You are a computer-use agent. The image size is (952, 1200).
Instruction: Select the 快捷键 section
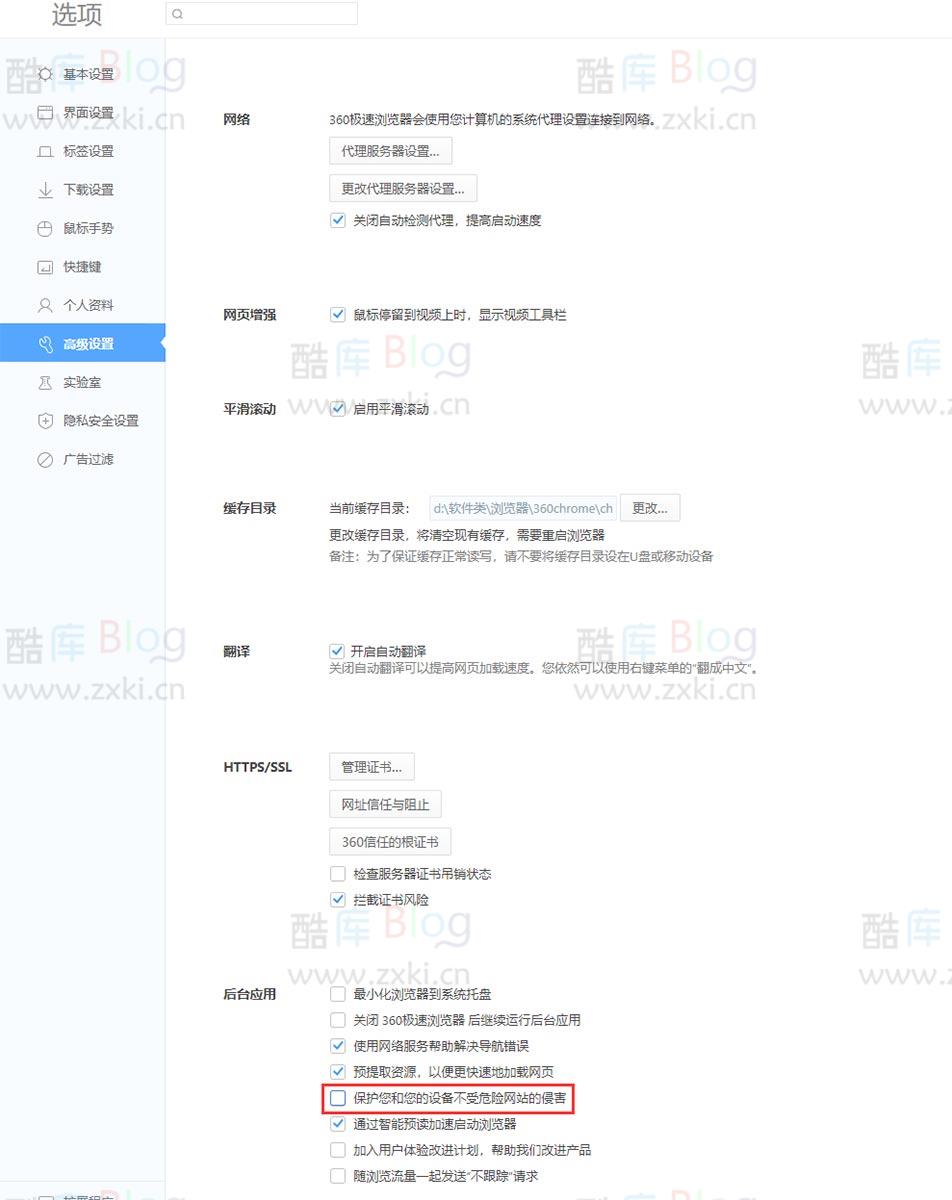click(x=85, y=266)
